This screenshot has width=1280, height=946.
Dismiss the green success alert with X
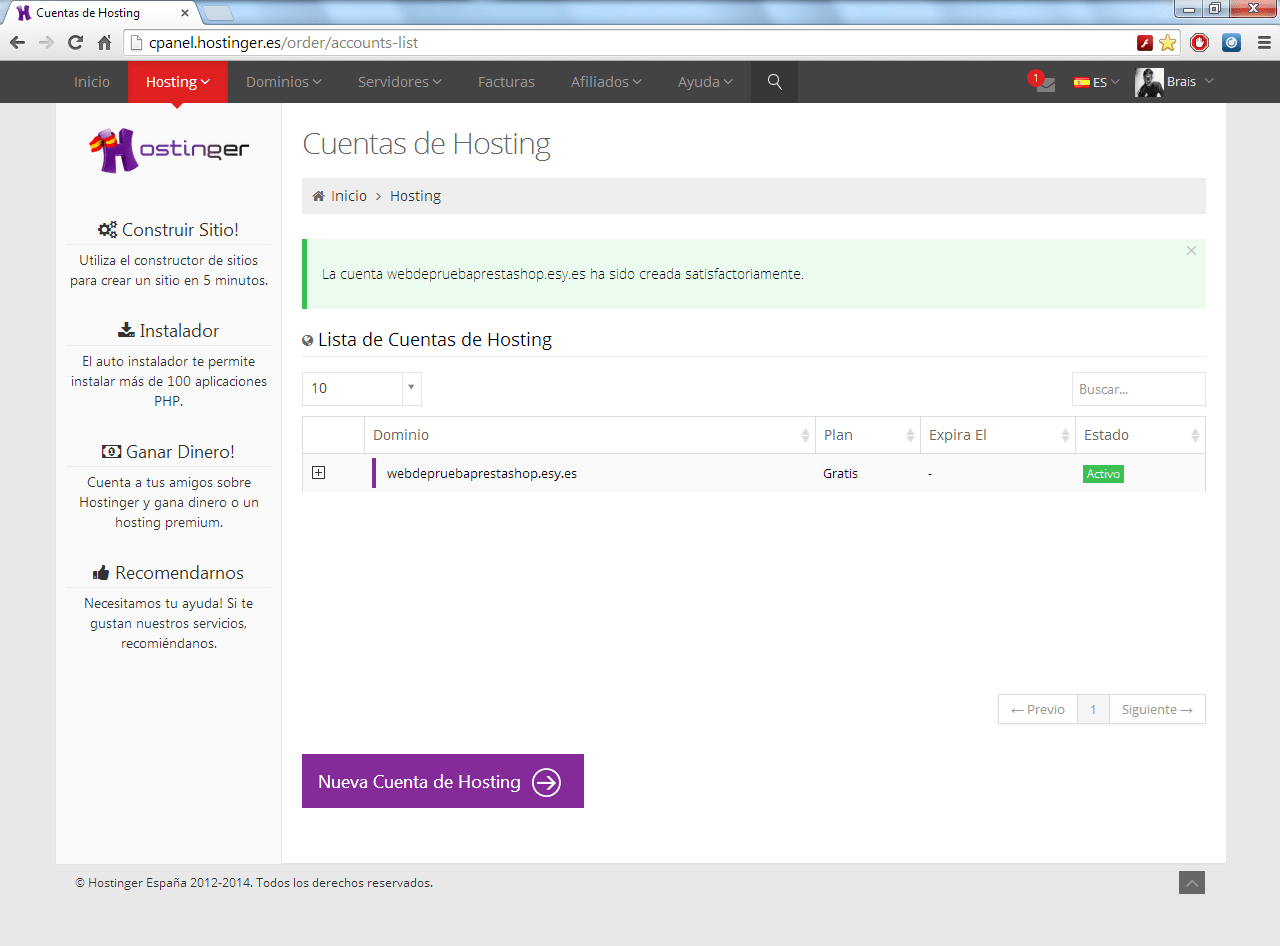click(1191, 251)
